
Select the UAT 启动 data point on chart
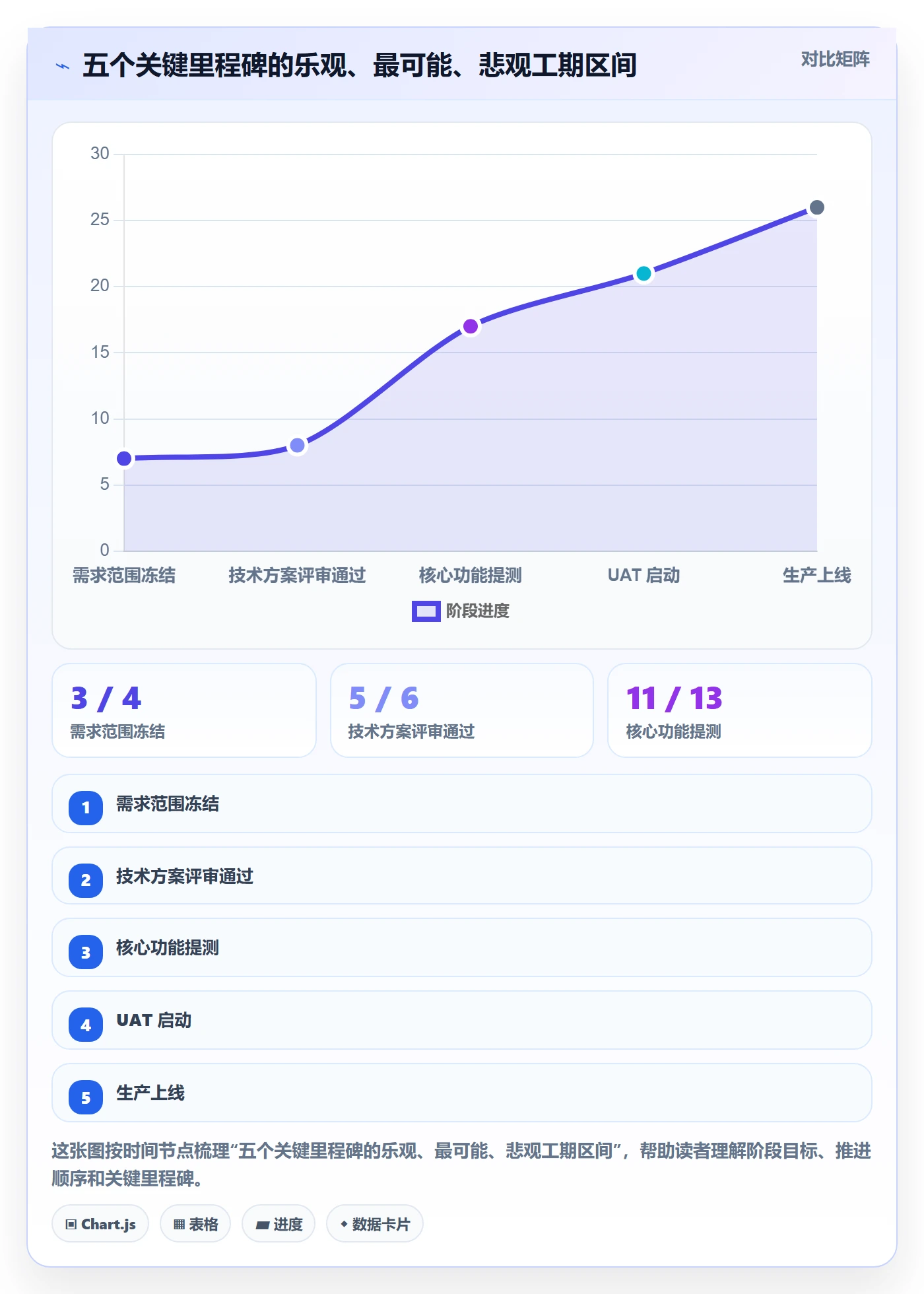[x=644, y=273]
